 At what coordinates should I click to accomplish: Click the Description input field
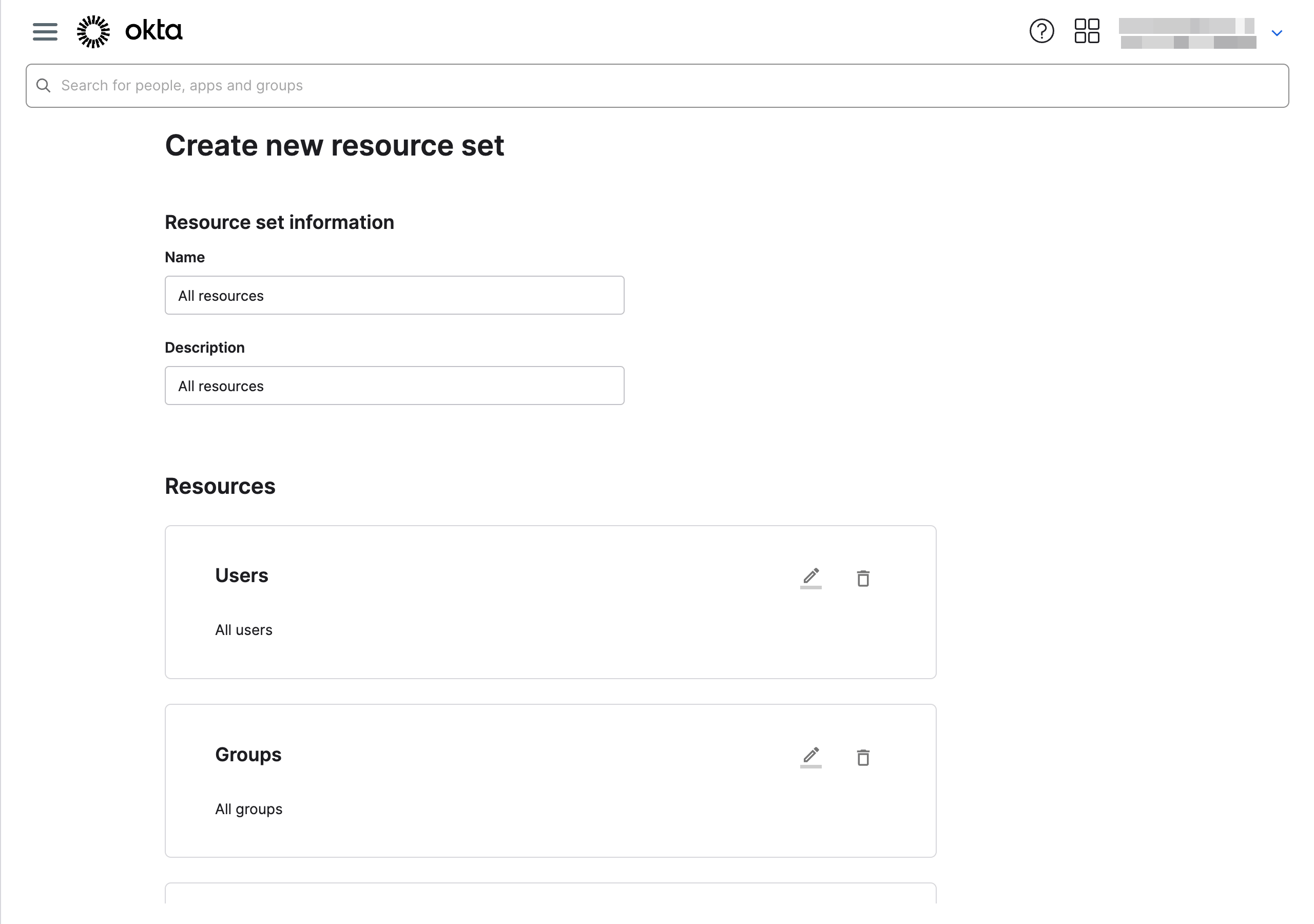point(394,386)
